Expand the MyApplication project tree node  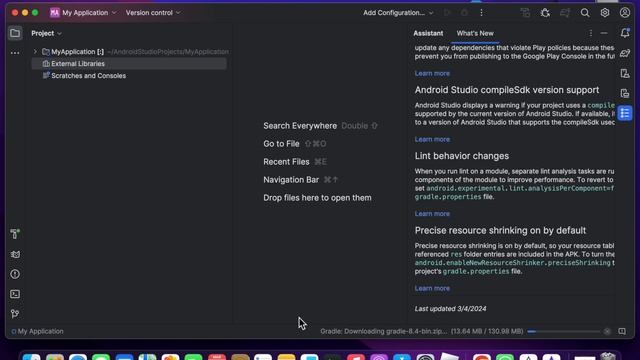(x=35, y=52)
